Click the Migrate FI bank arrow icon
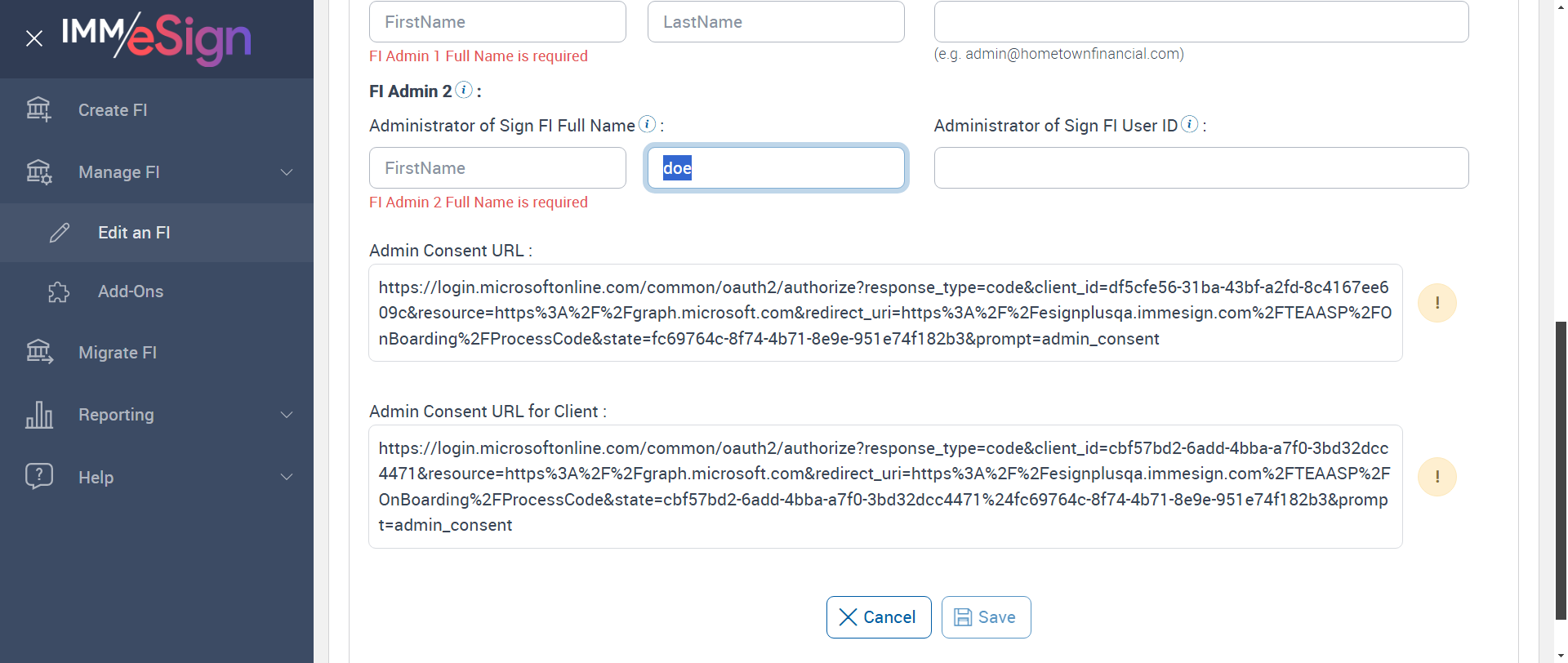Screen dimensions: 1568x663 pos(38,352)
